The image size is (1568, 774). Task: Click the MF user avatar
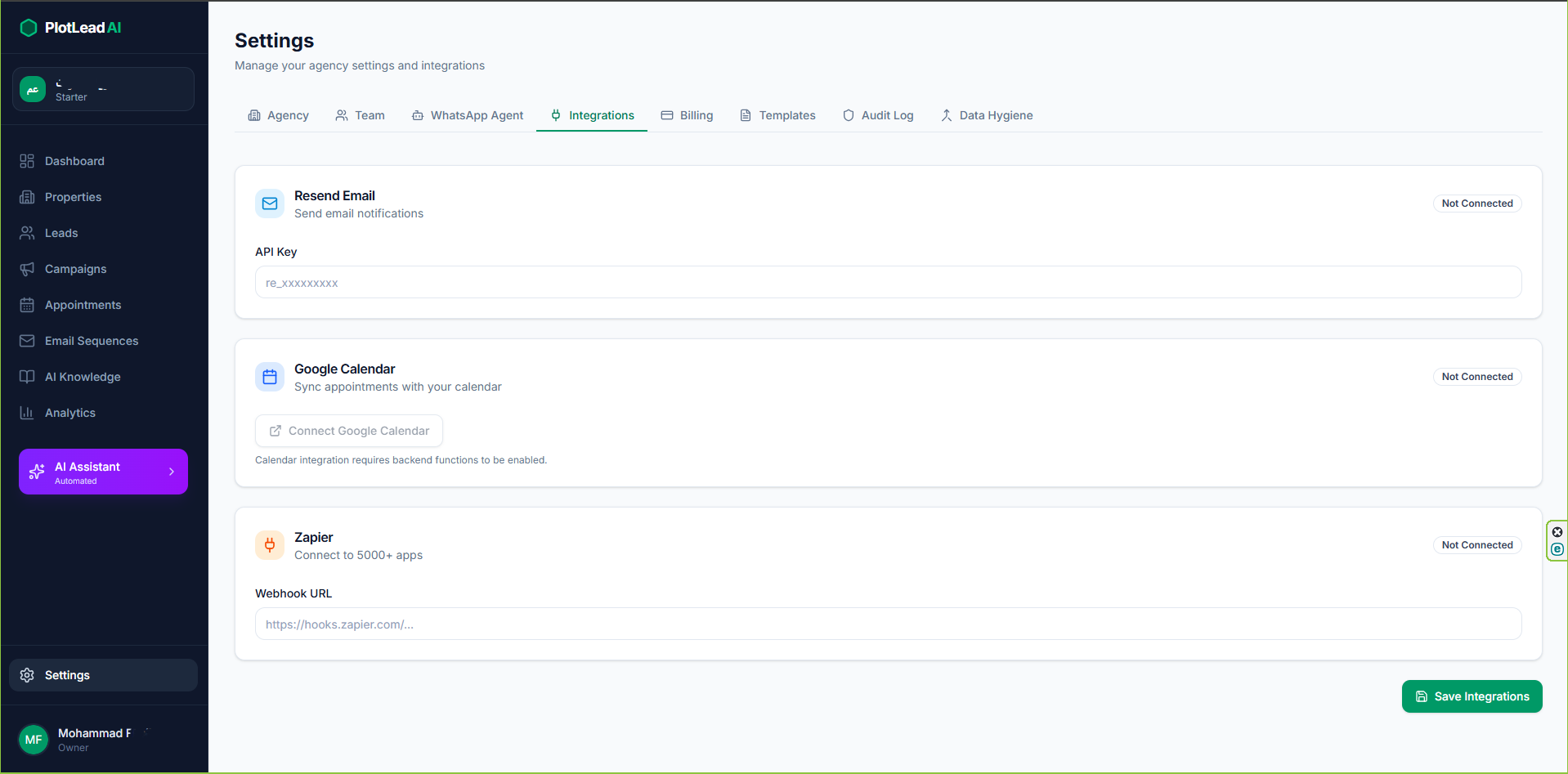pyautogui.click(x=34, y=740)
